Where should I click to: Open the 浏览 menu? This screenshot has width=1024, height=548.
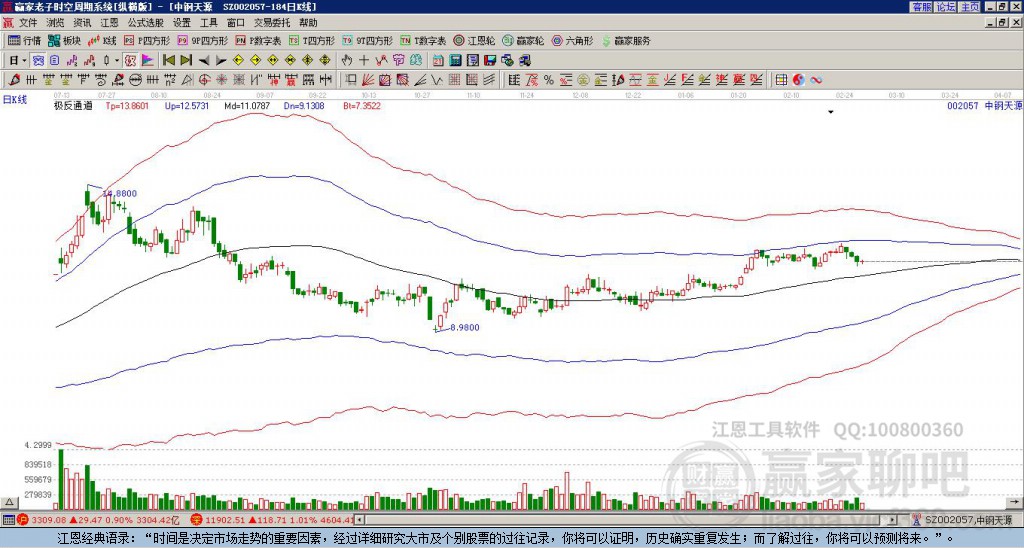(x=56, y=23)
